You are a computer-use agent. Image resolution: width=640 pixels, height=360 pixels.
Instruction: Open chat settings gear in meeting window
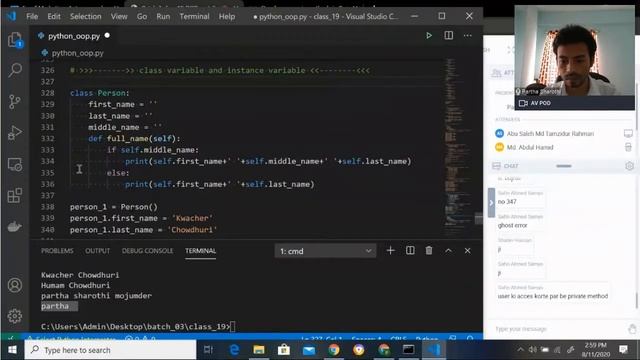click(x=629, y=166)
